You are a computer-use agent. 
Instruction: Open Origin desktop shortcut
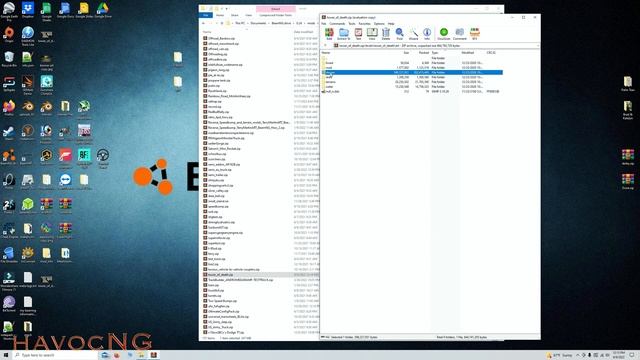pyautogui.click(x=9, y=35)
